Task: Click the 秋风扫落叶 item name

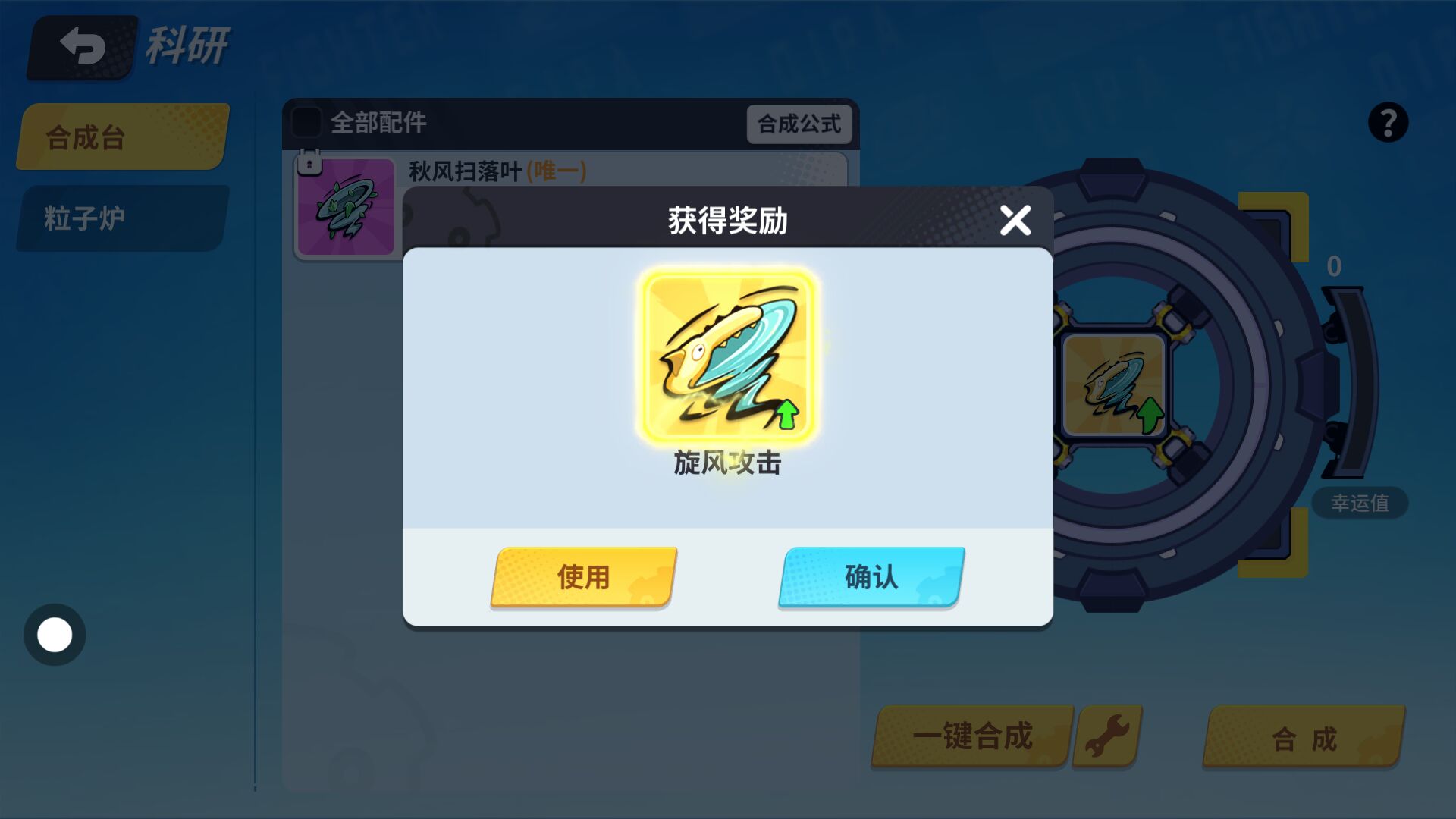Action: pos(465,171)
